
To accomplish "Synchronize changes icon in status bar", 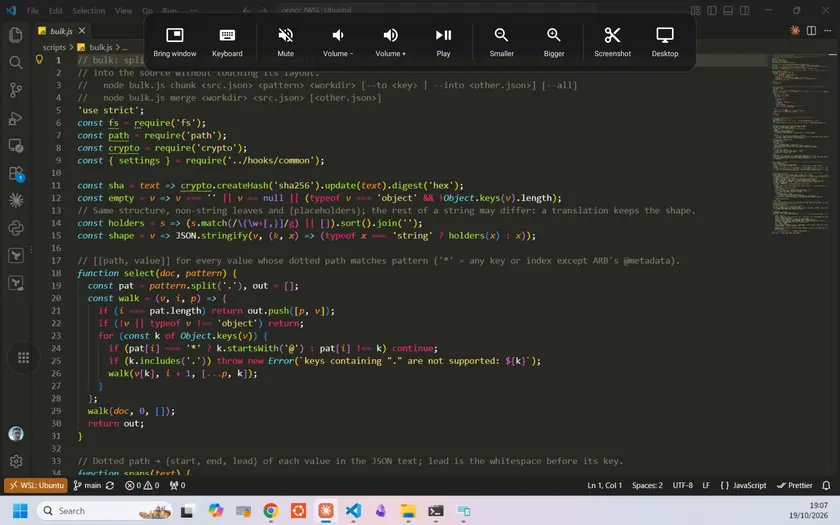I will (110, 485).
